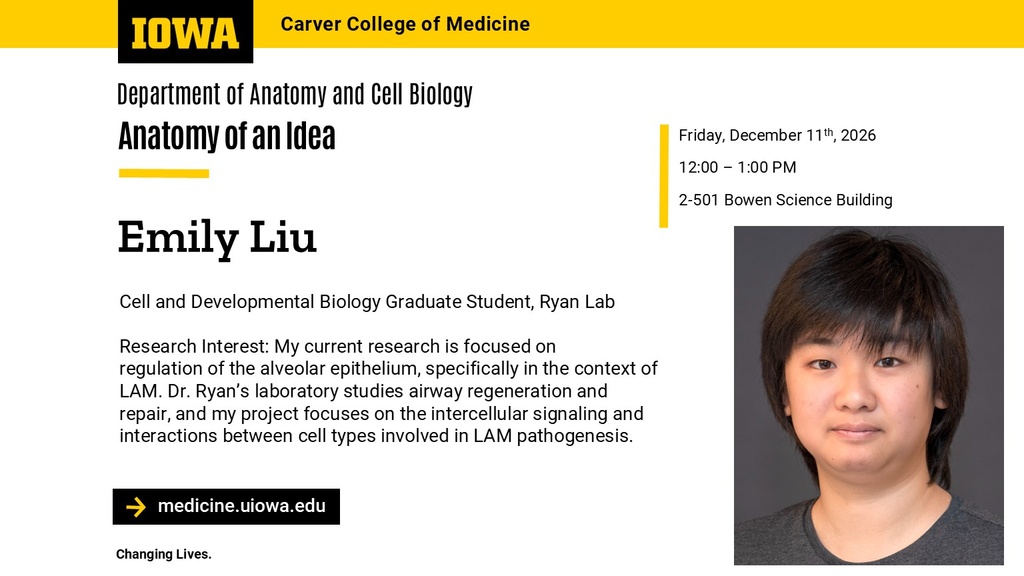Click the yellow header banner

pos(512,24)
